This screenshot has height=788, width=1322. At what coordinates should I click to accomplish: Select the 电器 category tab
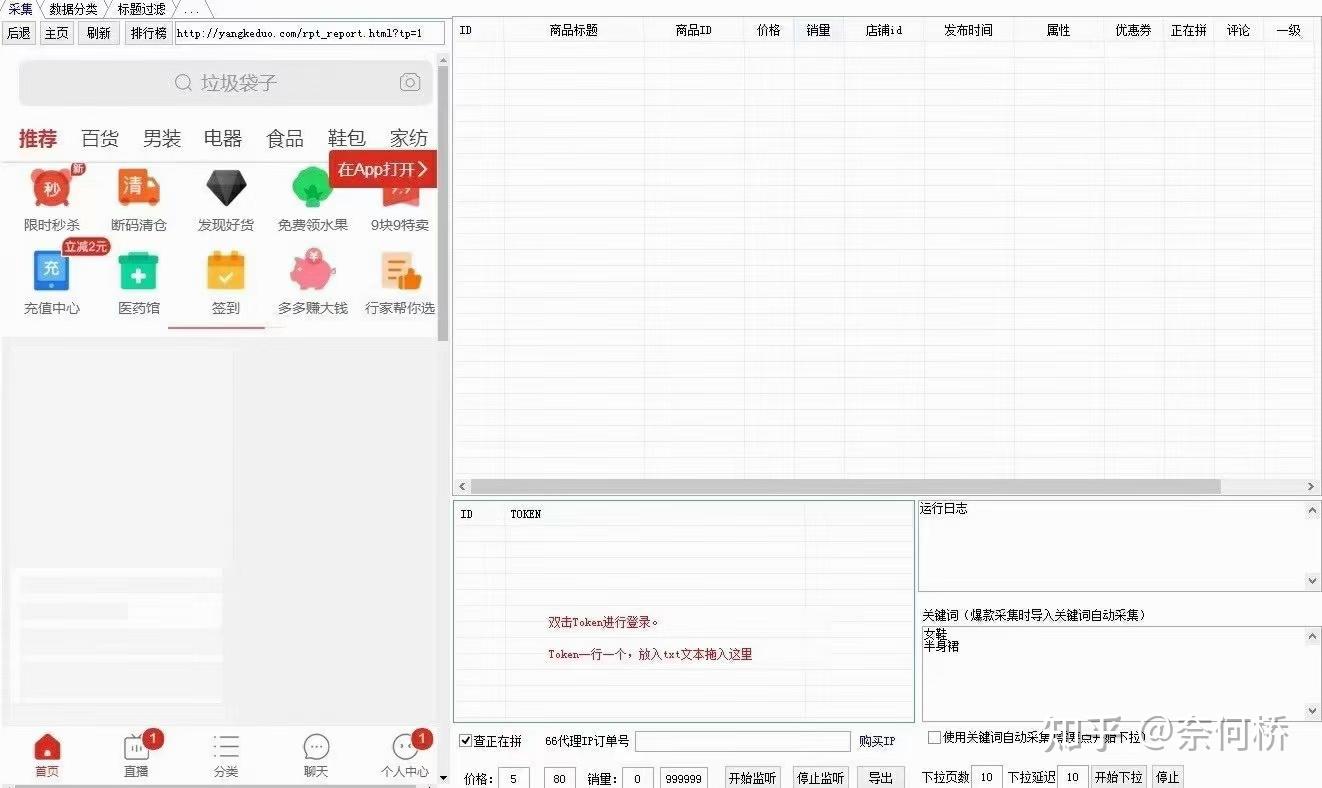click(223, 139)
